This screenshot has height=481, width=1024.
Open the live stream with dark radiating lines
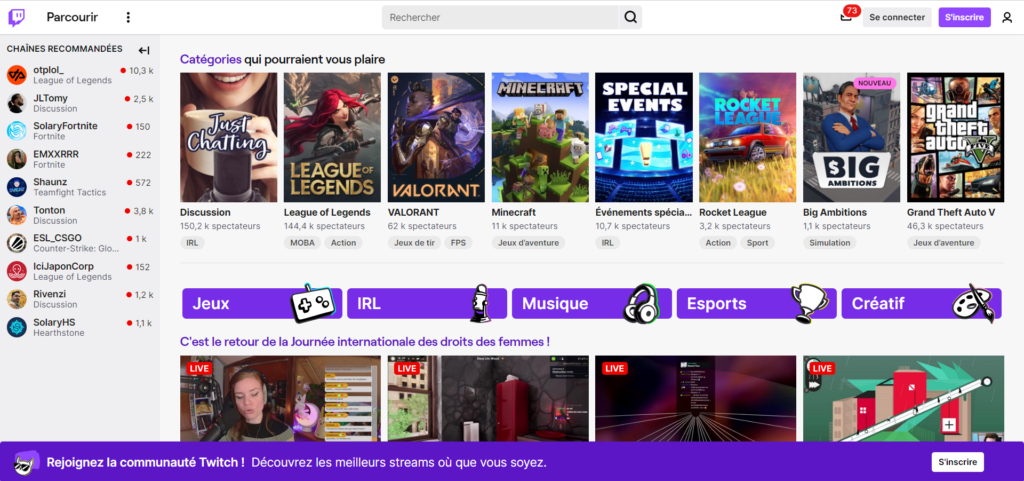pos(696,399)
